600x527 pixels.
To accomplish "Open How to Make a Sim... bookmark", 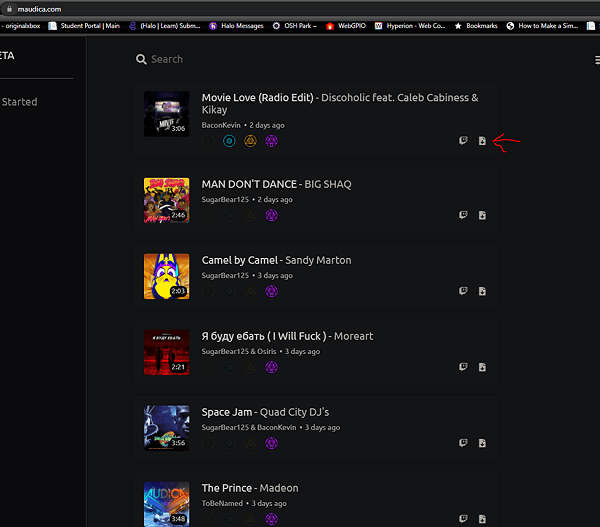I will pyautogui.click(x=542, y=26).
